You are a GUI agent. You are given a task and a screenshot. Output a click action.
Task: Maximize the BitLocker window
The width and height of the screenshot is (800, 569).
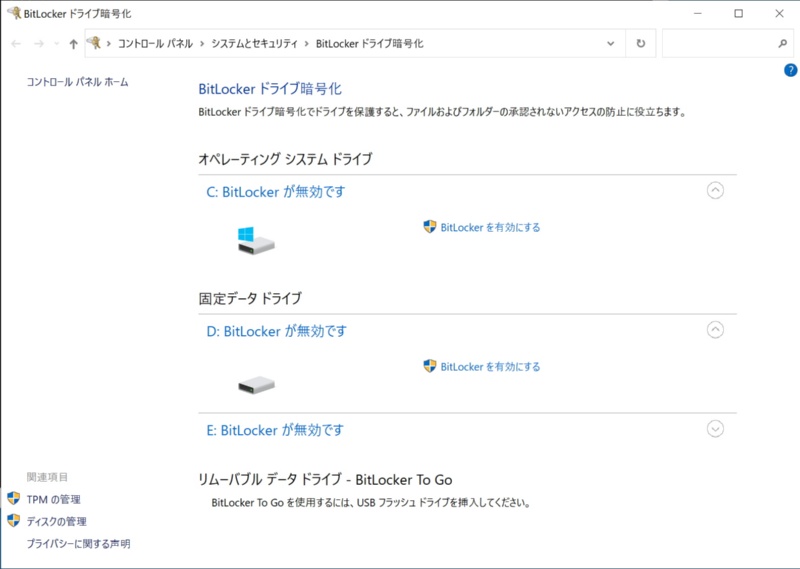738,14
